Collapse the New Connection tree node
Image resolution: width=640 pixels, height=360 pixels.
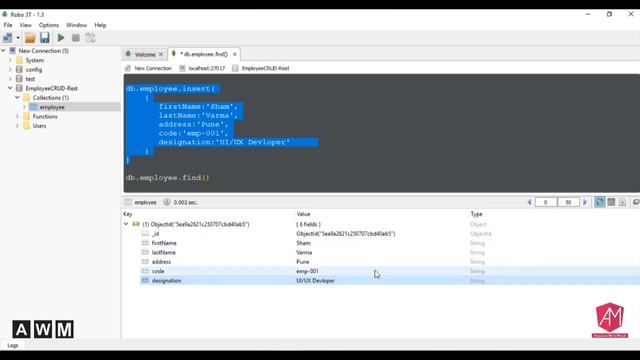point(3,51)
